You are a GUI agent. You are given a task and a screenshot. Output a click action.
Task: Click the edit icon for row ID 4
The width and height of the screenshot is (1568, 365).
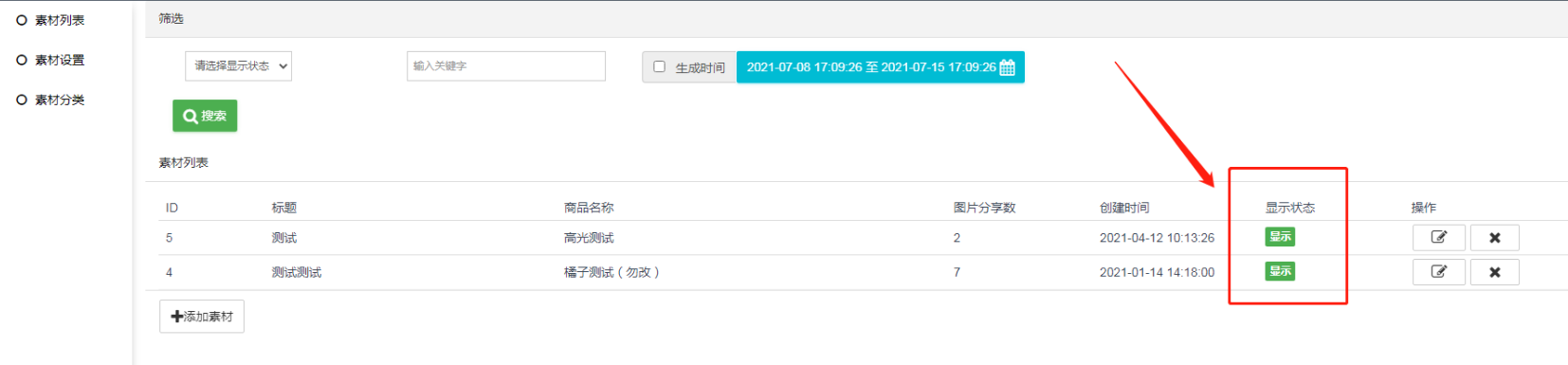click(1438, 272)
